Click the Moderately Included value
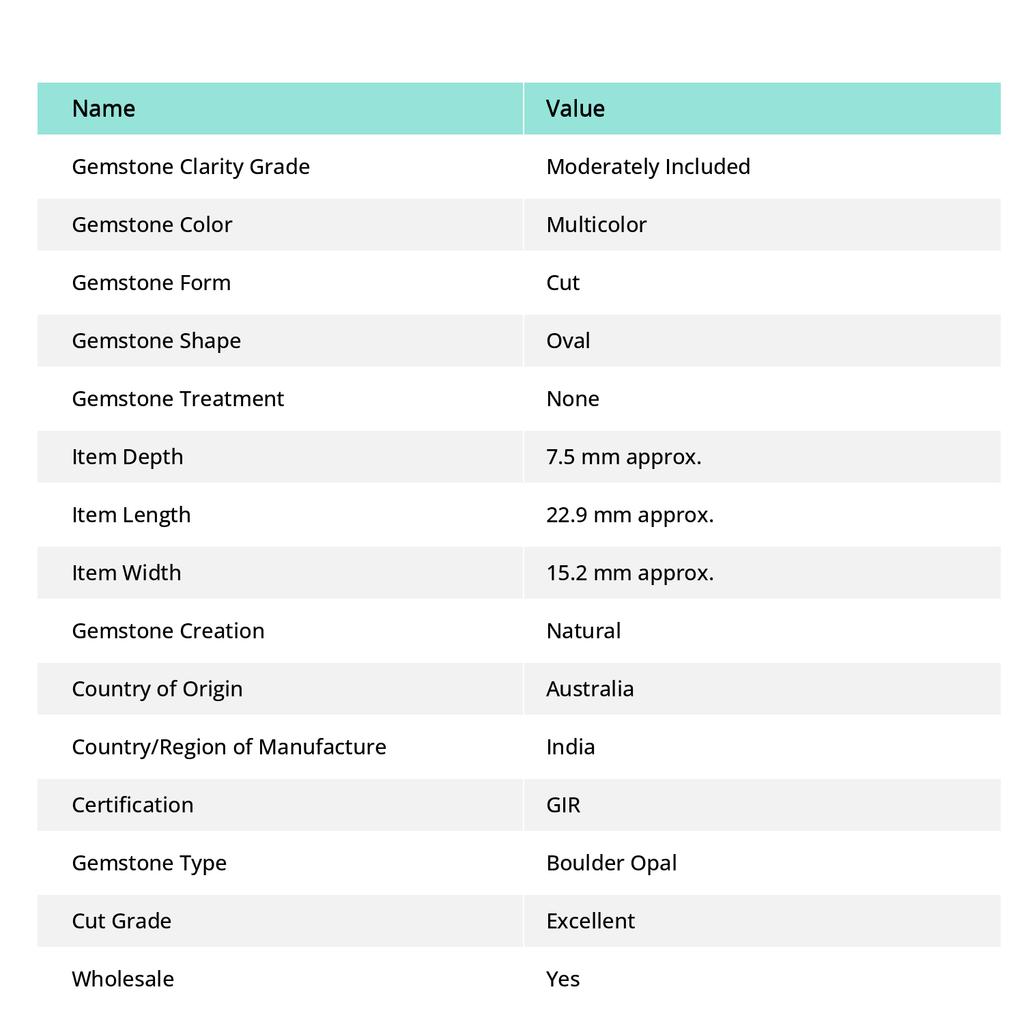This screenshot has width=1024, height=1024. coord(648,167)
